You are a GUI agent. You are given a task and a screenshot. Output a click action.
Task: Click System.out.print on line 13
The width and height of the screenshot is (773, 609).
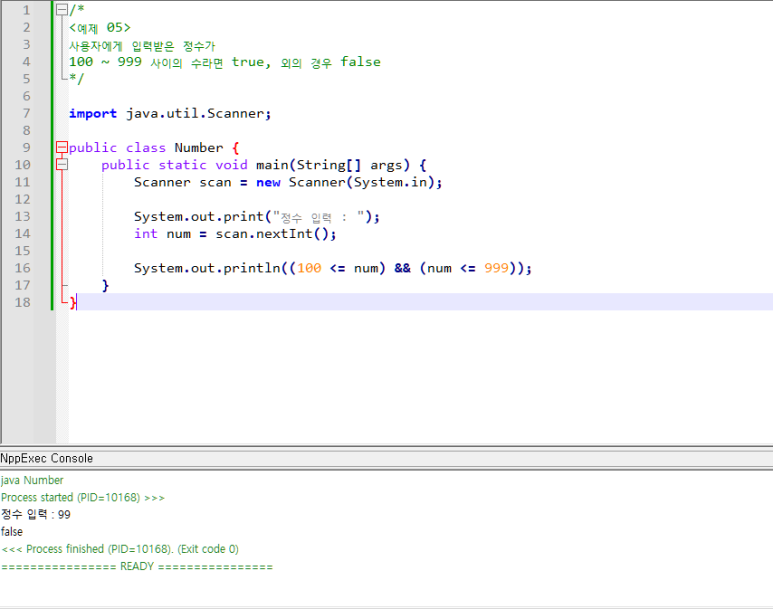coord(199,216)
